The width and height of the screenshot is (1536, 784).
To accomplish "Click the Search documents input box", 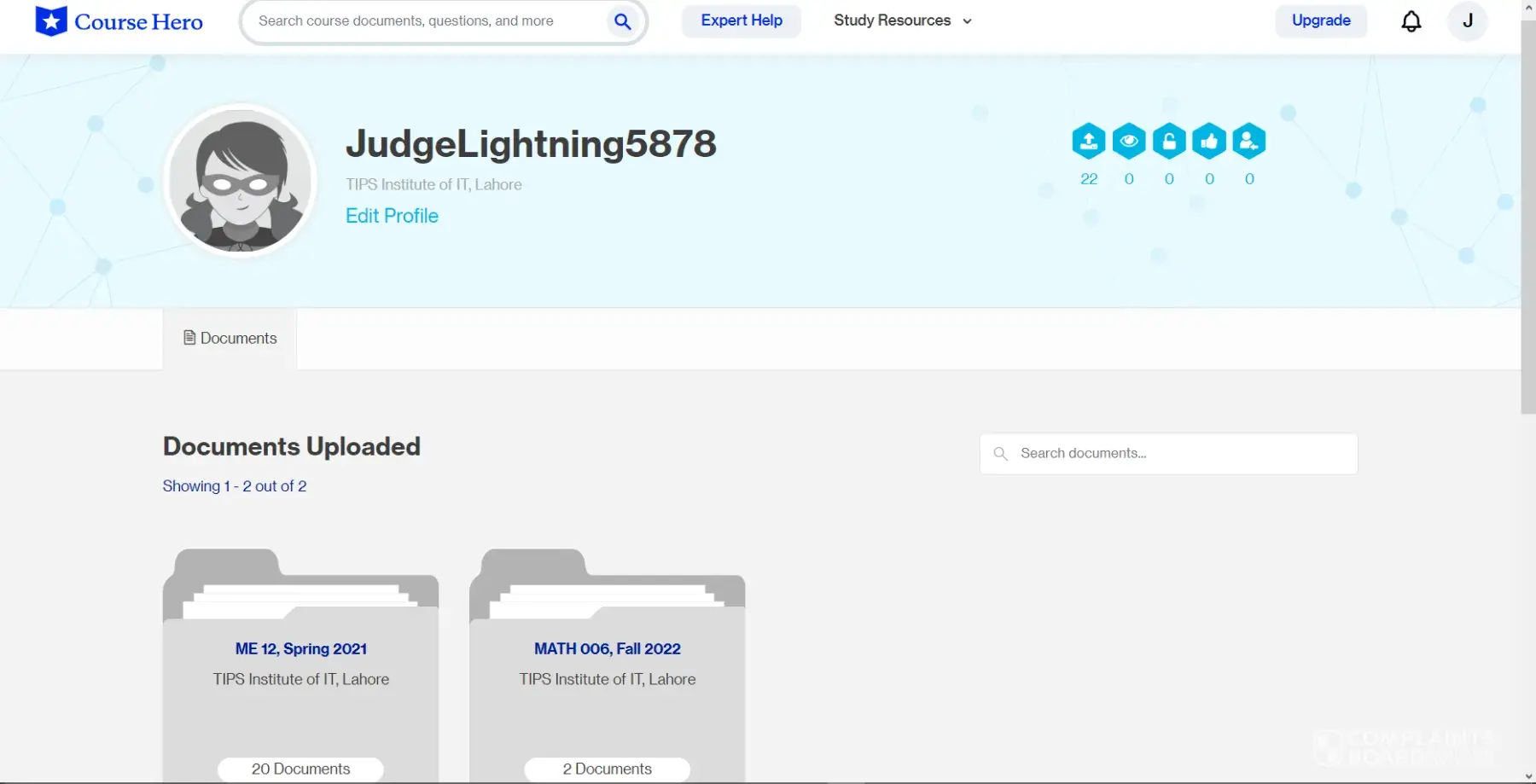I will 1178,454.
